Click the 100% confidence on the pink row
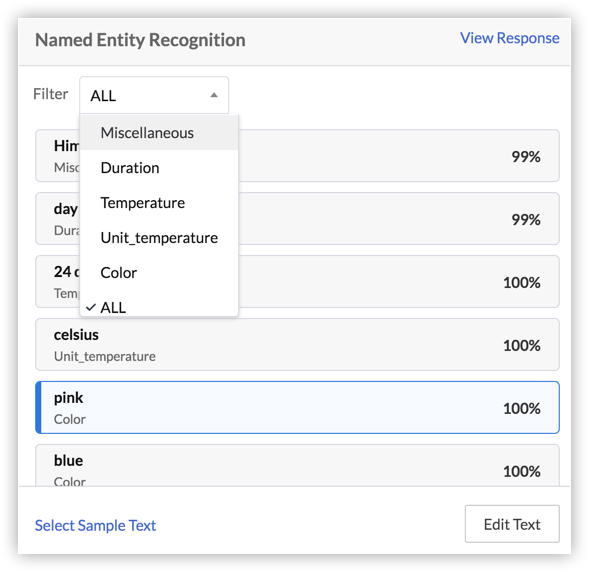 (522, 409)
